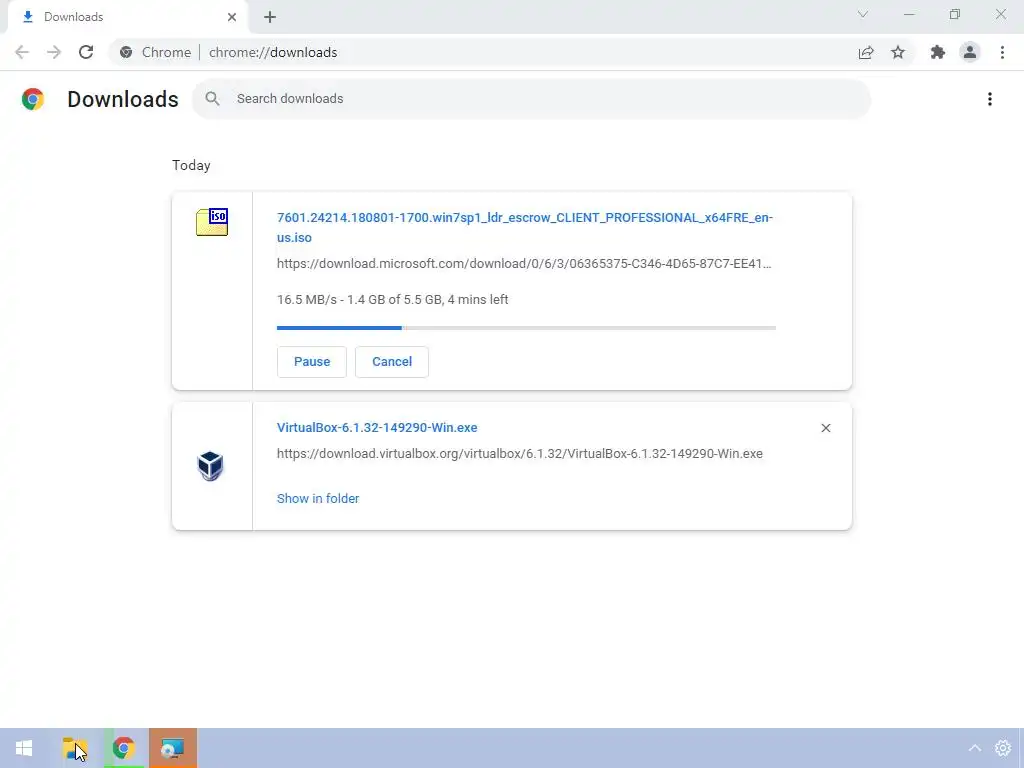Click the Chrome taskbar icon
The width and height of the screenshot is (1024, 768).
pos(123,748)
